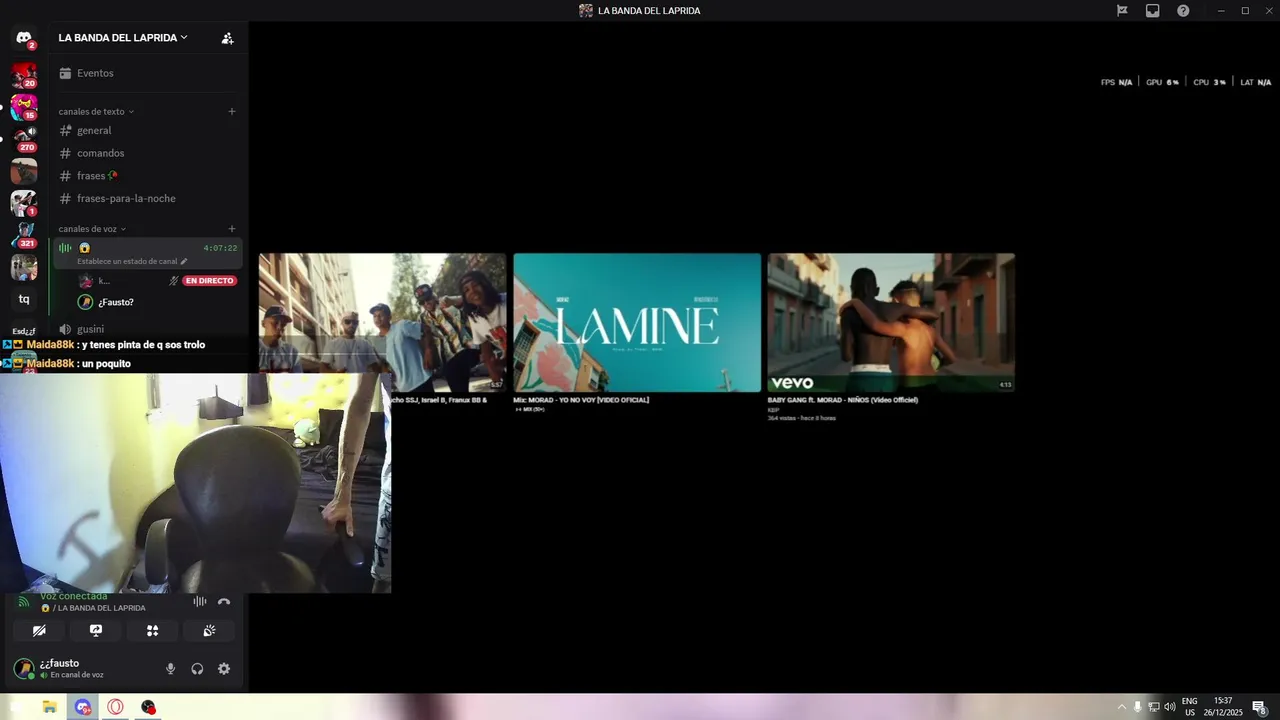
Task: Open ENG US language selector
Action: [1190, 707]
